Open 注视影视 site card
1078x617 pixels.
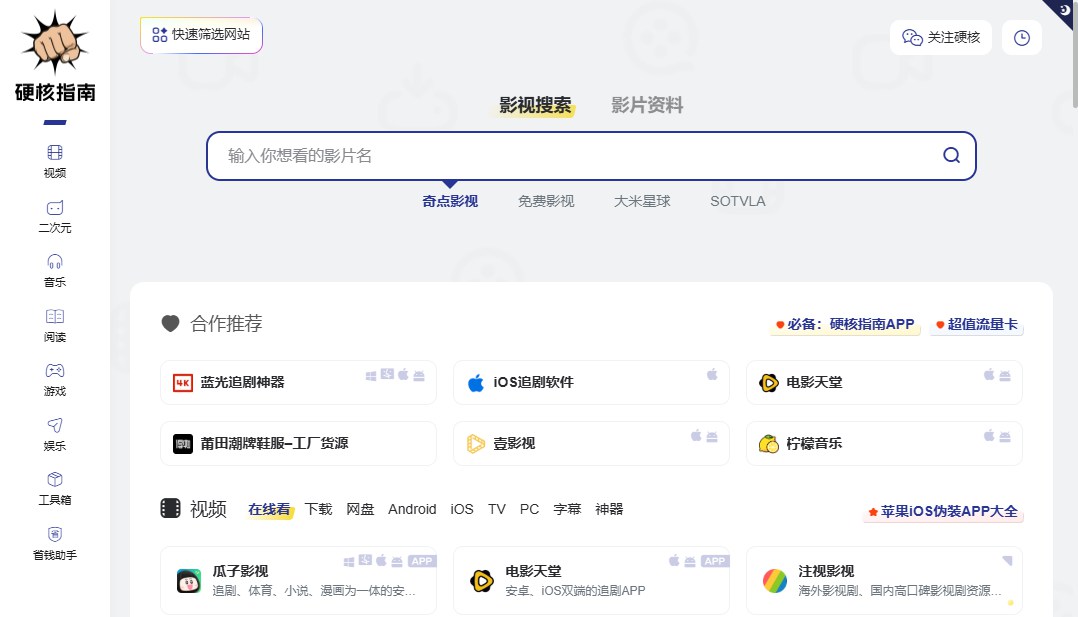(884, 581)
